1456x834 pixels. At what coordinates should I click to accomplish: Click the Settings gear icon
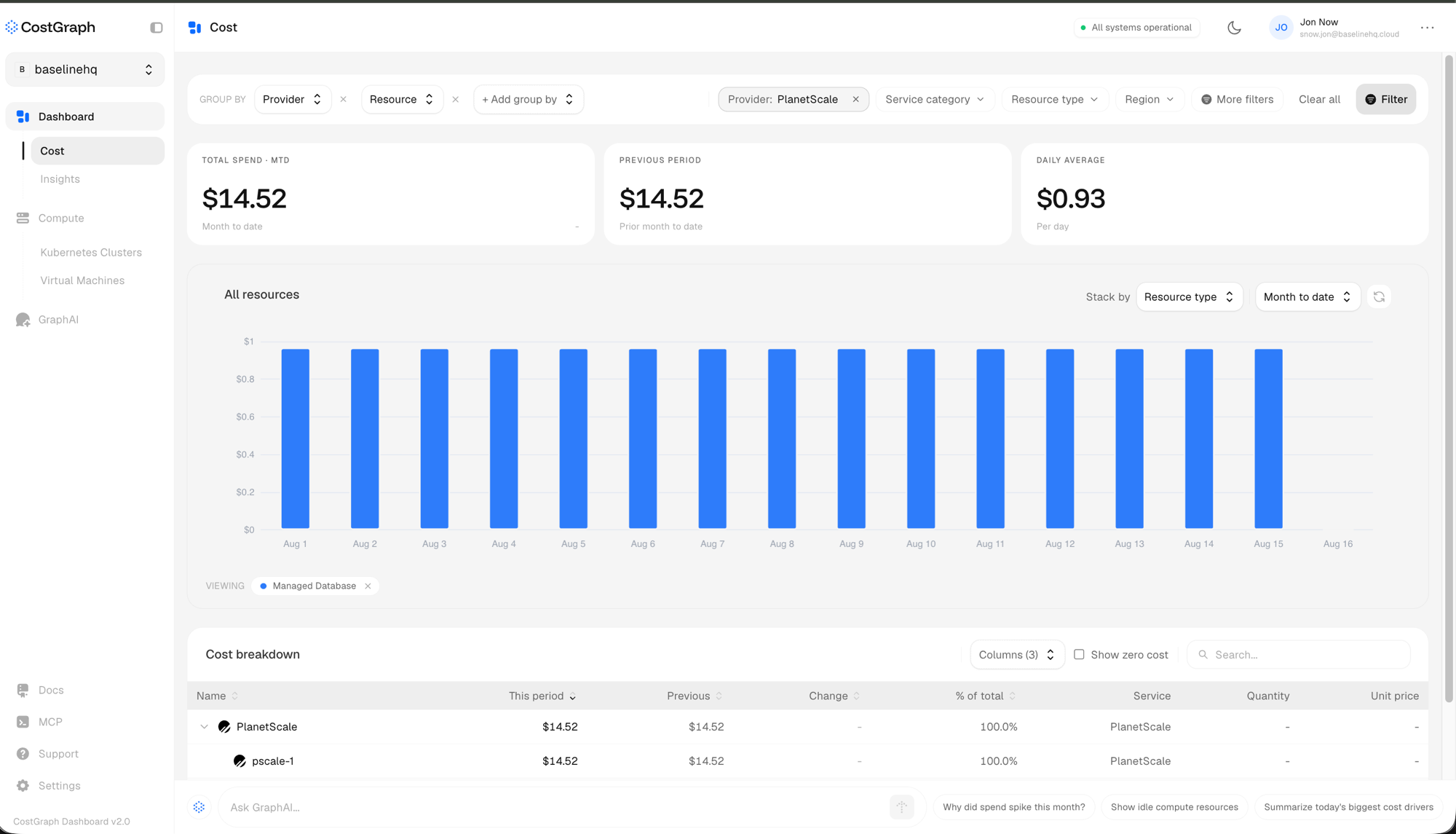[x=23, y=787]
